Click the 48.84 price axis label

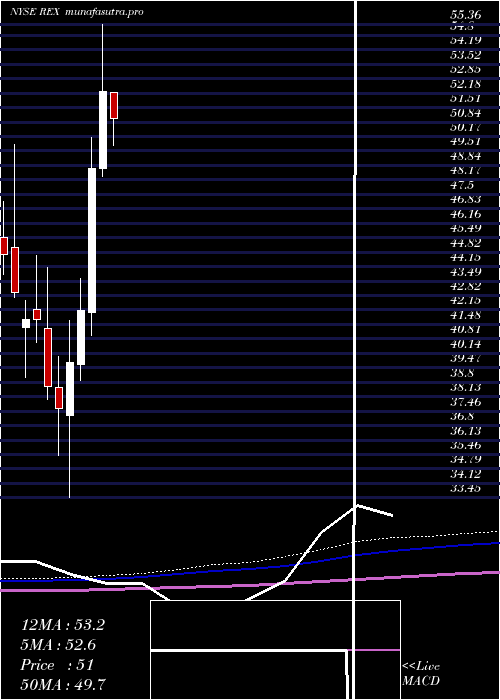[465, 156]
